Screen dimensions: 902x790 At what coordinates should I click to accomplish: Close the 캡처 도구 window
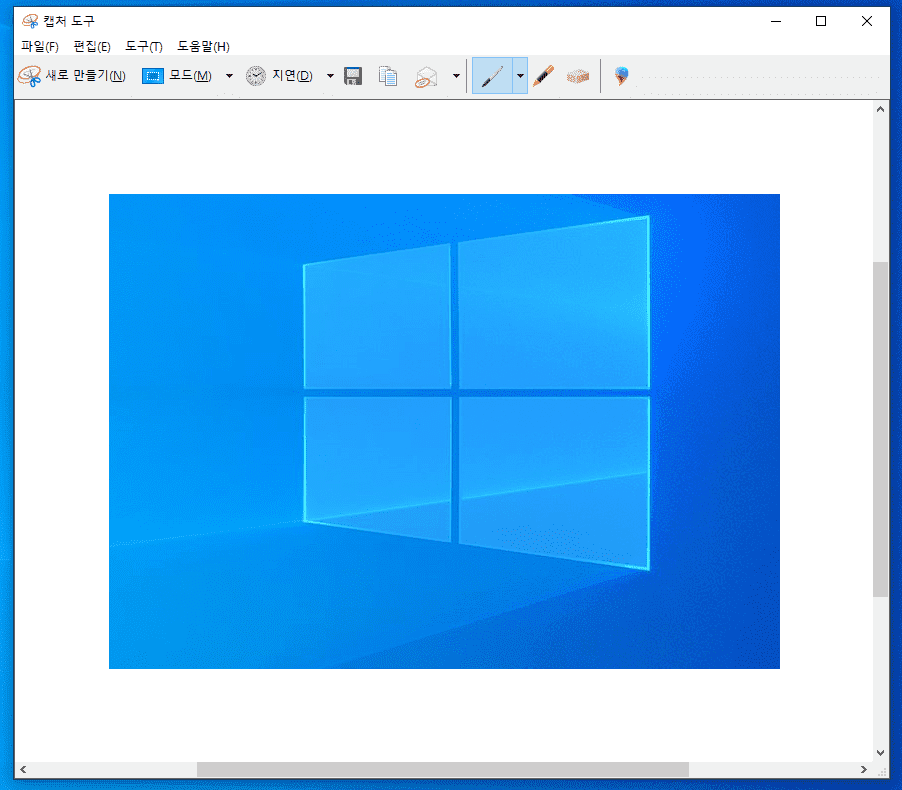coord(867,21)
